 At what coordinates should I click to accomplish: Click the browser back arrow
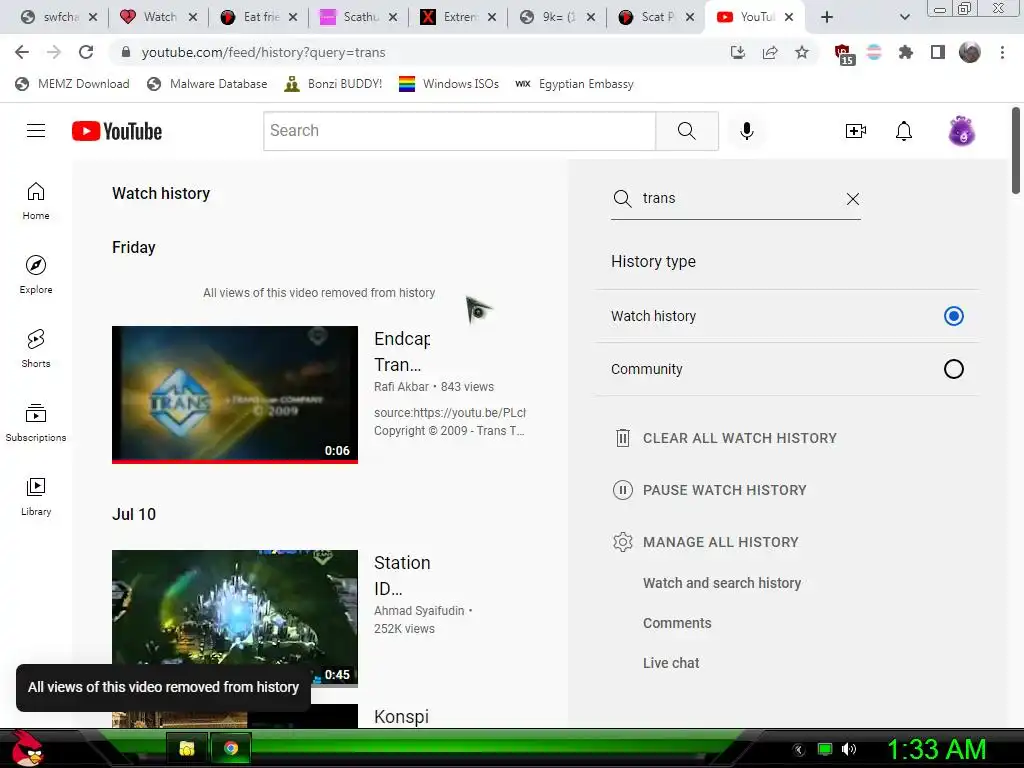pos(22,52)
